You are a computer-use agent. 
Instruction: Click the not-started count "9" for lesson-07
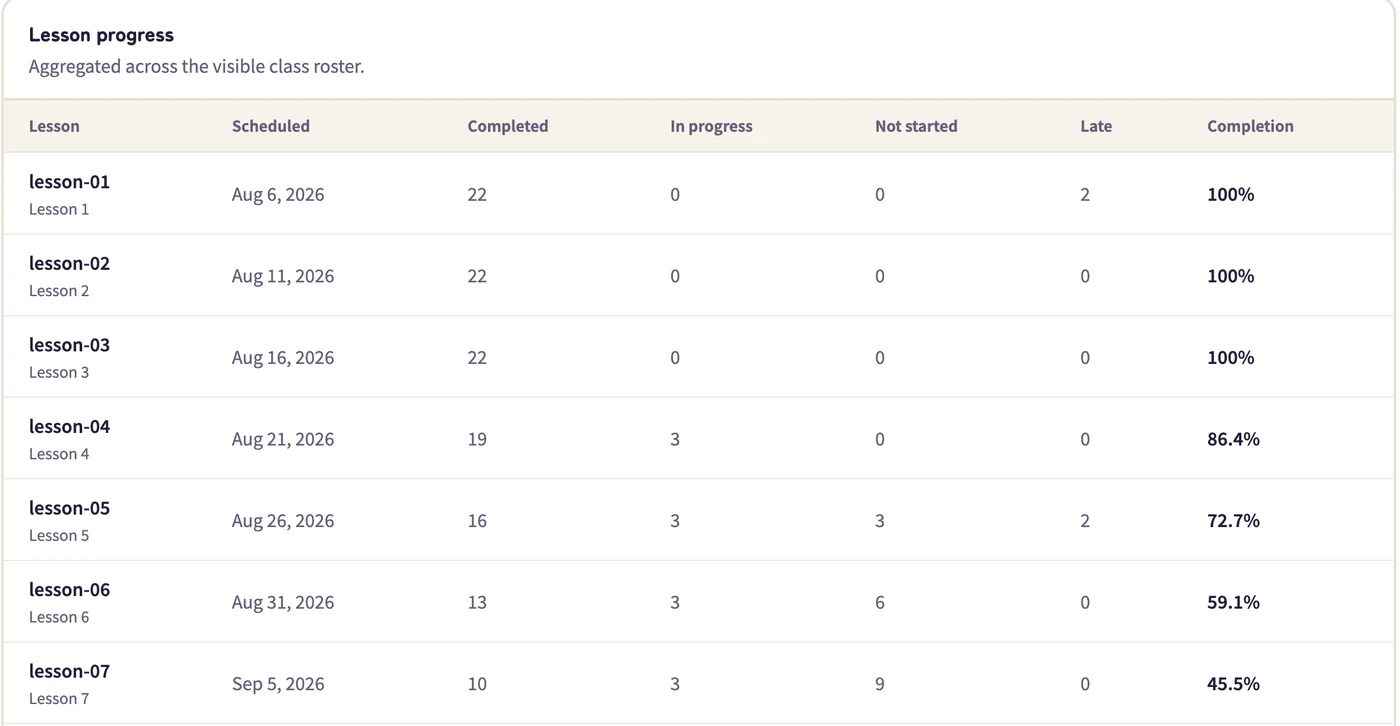pos(880,684)
